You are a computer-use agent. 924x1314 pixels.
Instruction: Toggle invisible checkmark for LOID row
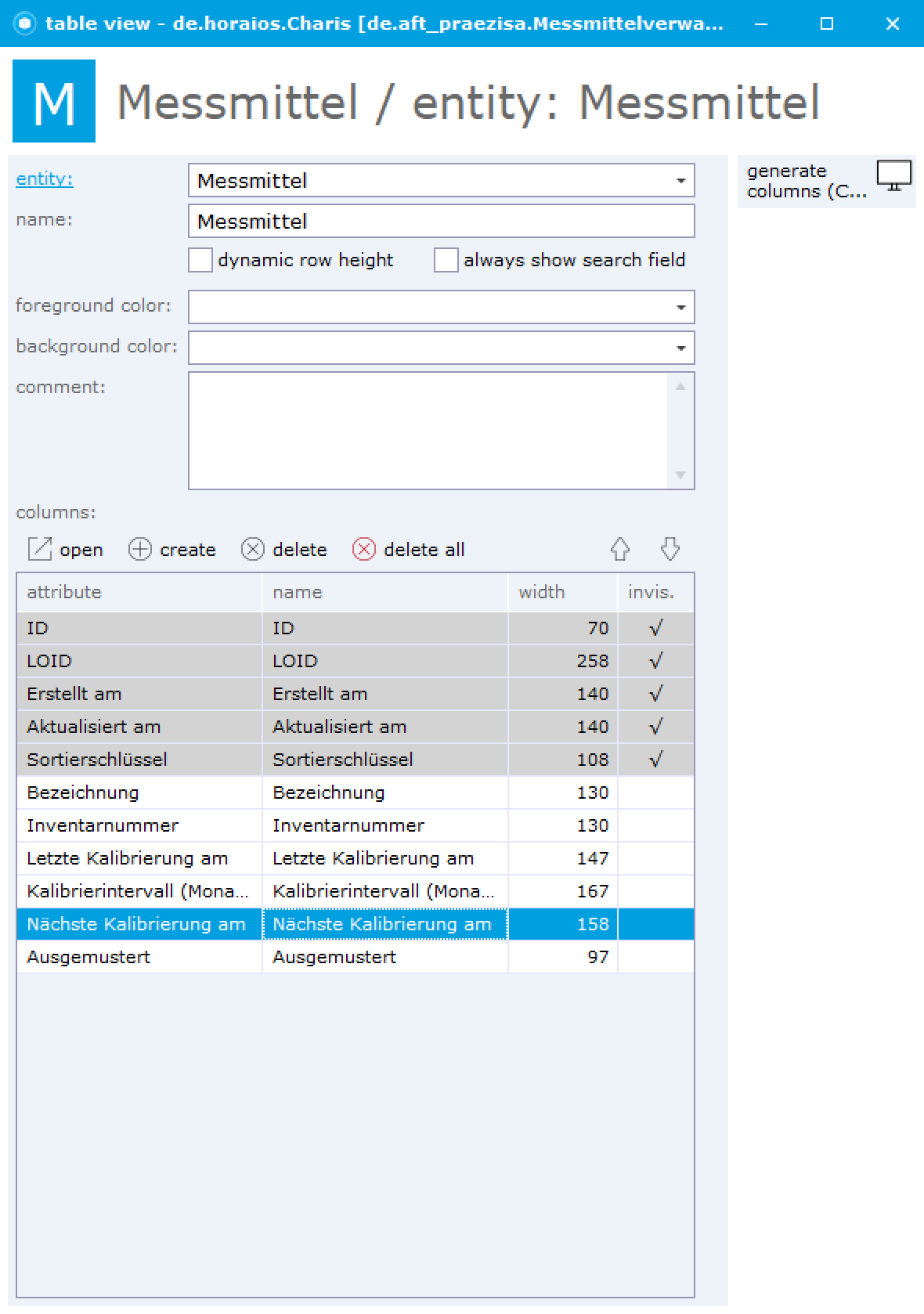point(656,661)
